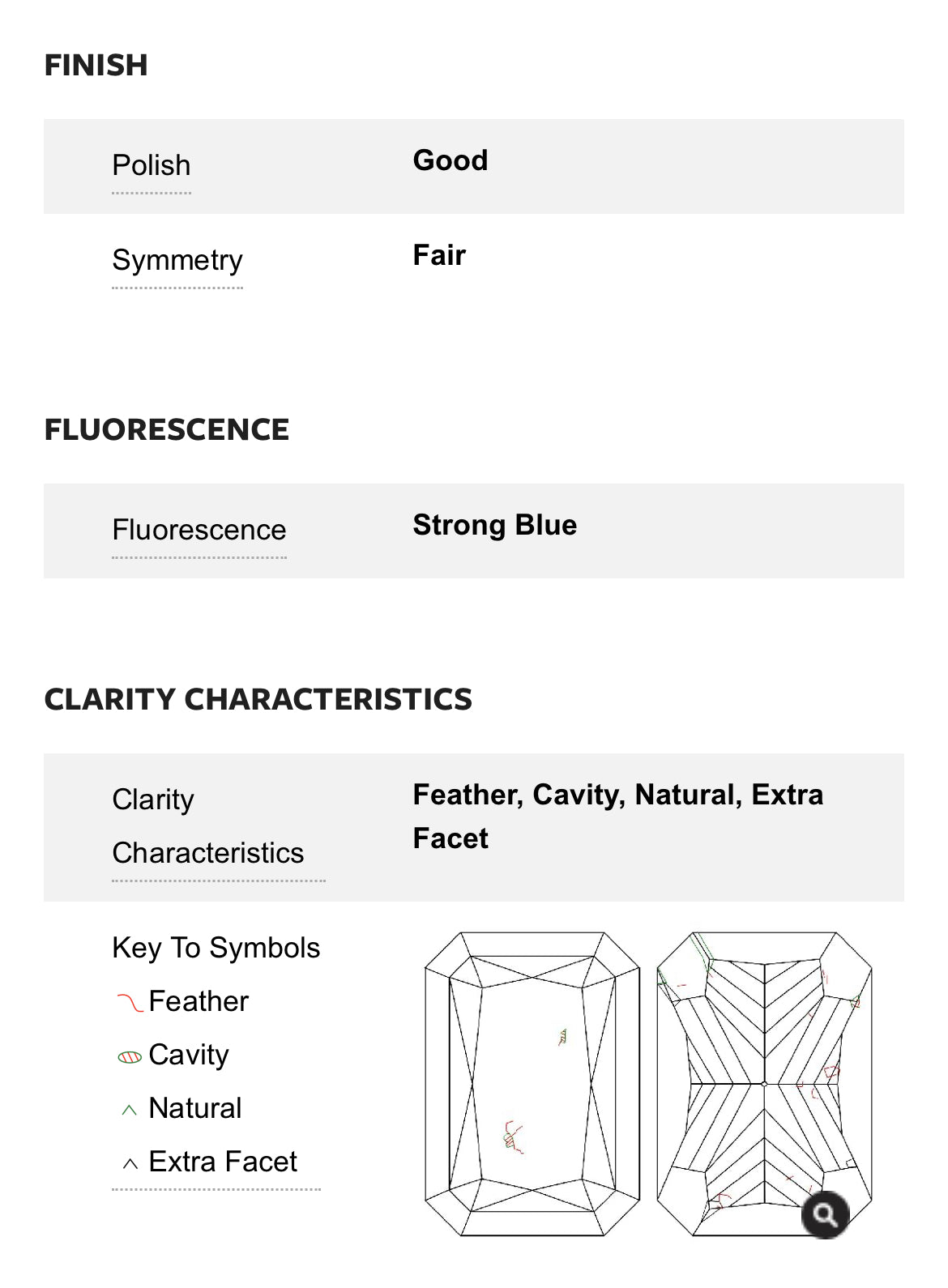Viewport: 948px width, 1288px height.
Task: Open the Polish term definition
Action: pyautogui.click(x=152, y=165)
